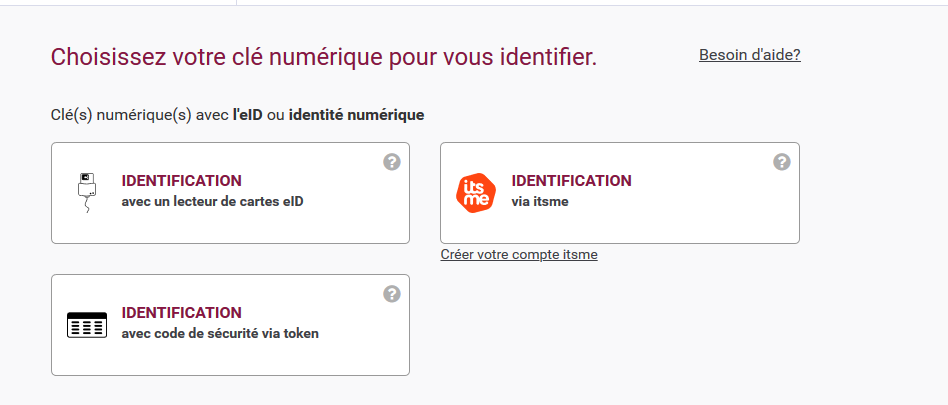Image resolution: width=948 pixels, height=405 pixels.
Task: Open help for eID card reader identification
Action: [392, 162]
